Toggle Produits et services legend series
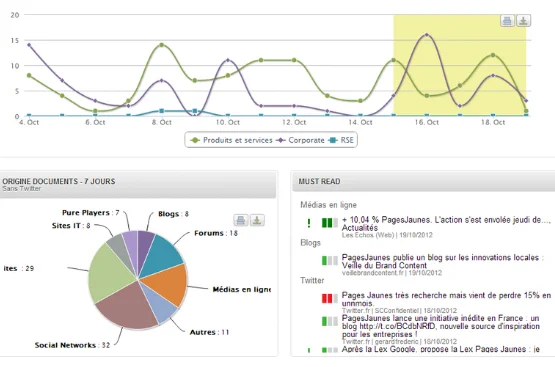 231,140
